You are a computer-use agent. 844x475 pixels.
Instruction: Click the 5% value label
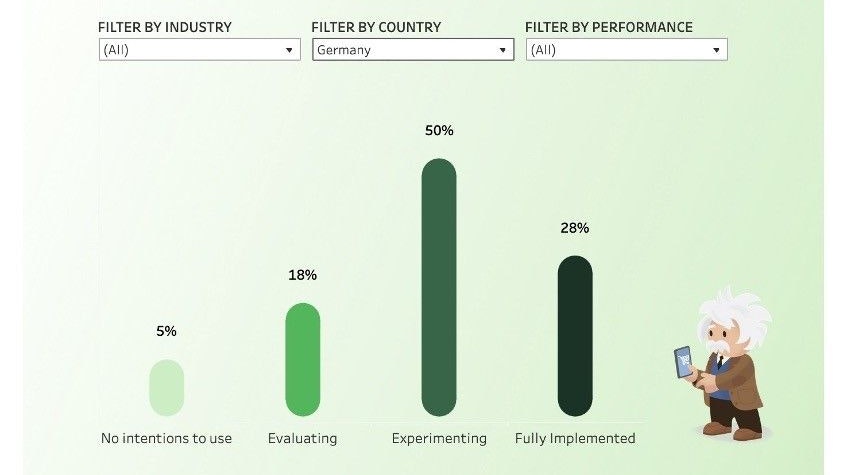pos(166,331)
